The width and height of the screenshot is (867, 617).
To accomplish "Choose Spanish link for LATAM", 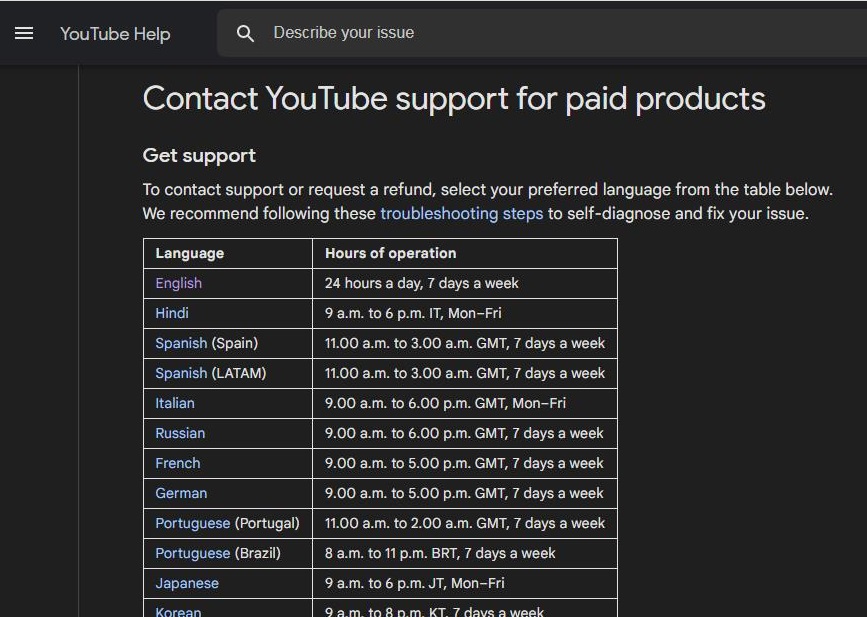I will click(181, 373).
